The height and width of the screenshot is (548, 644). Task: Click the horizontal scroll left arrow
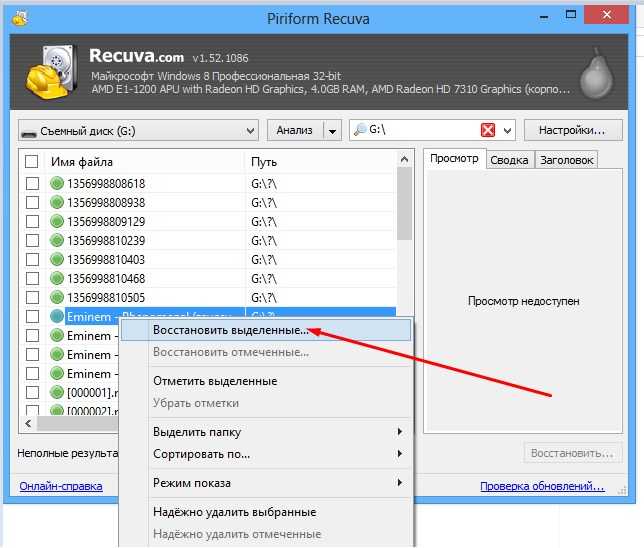[28, 423]
